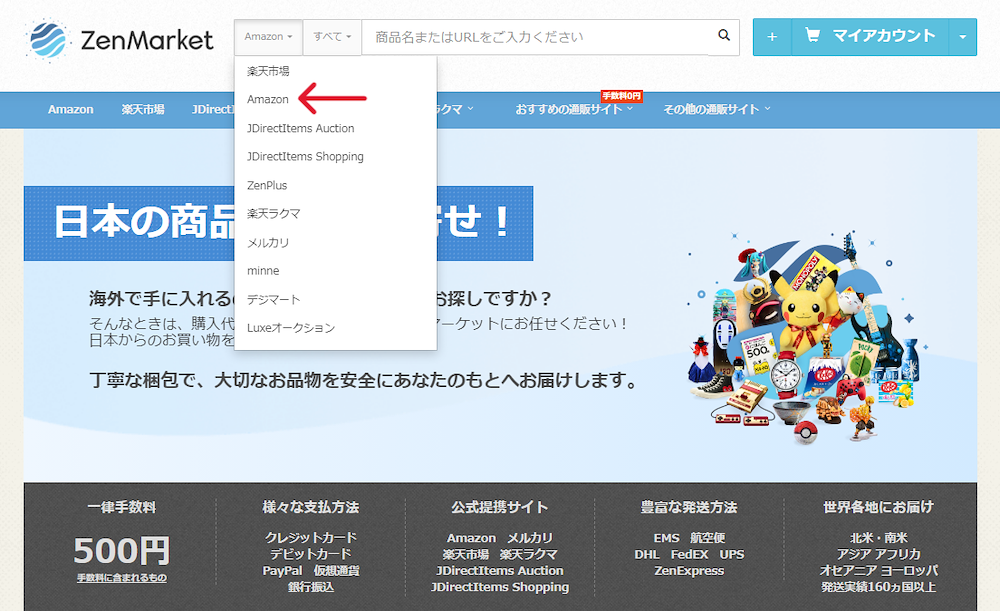Open the すべて category dropdown
Screen dimensions: 1000x611
(331, 35)
